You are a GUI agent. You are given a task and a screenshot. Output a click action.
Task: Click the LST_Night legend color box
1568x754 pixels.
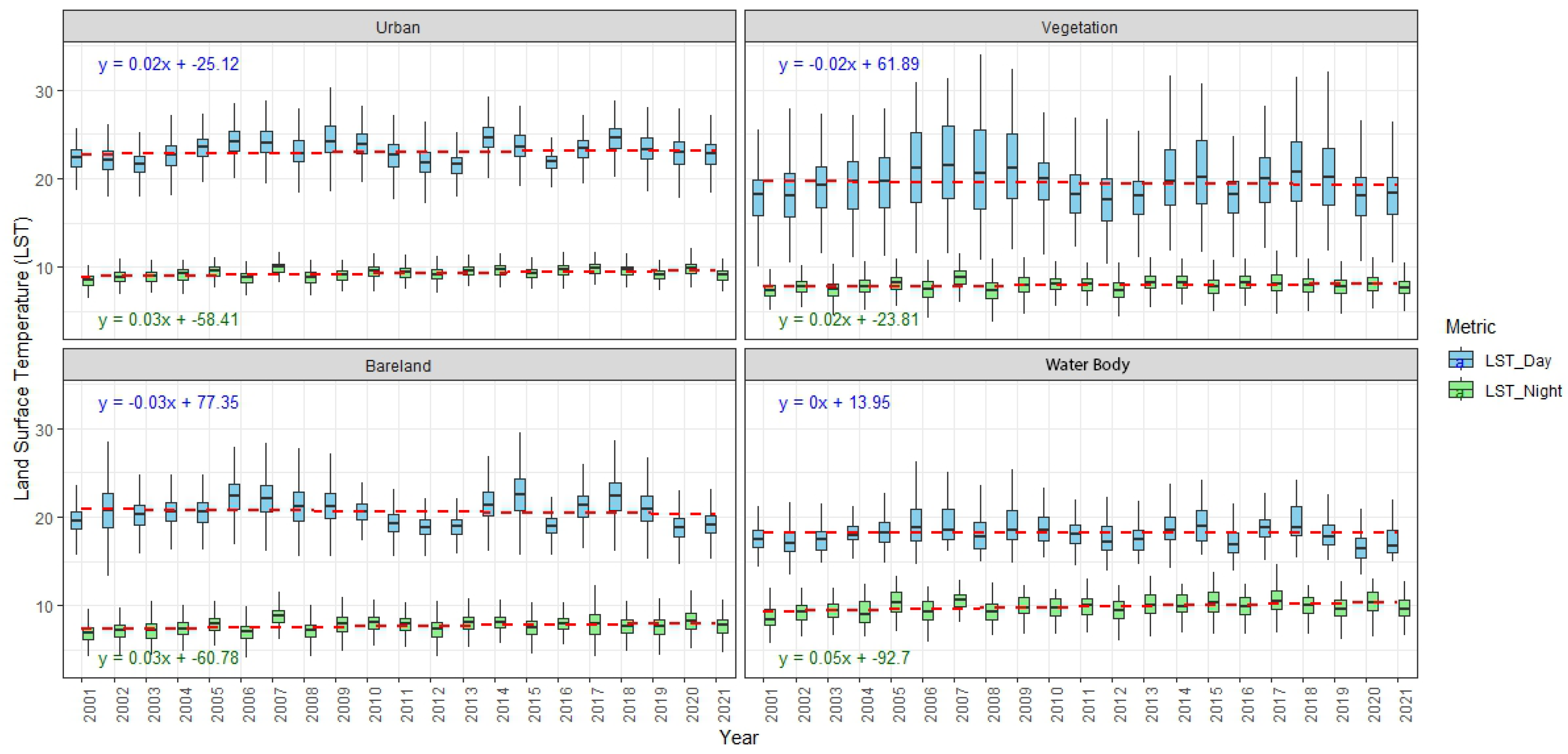pyautogui.click(x=1460, y=390)
